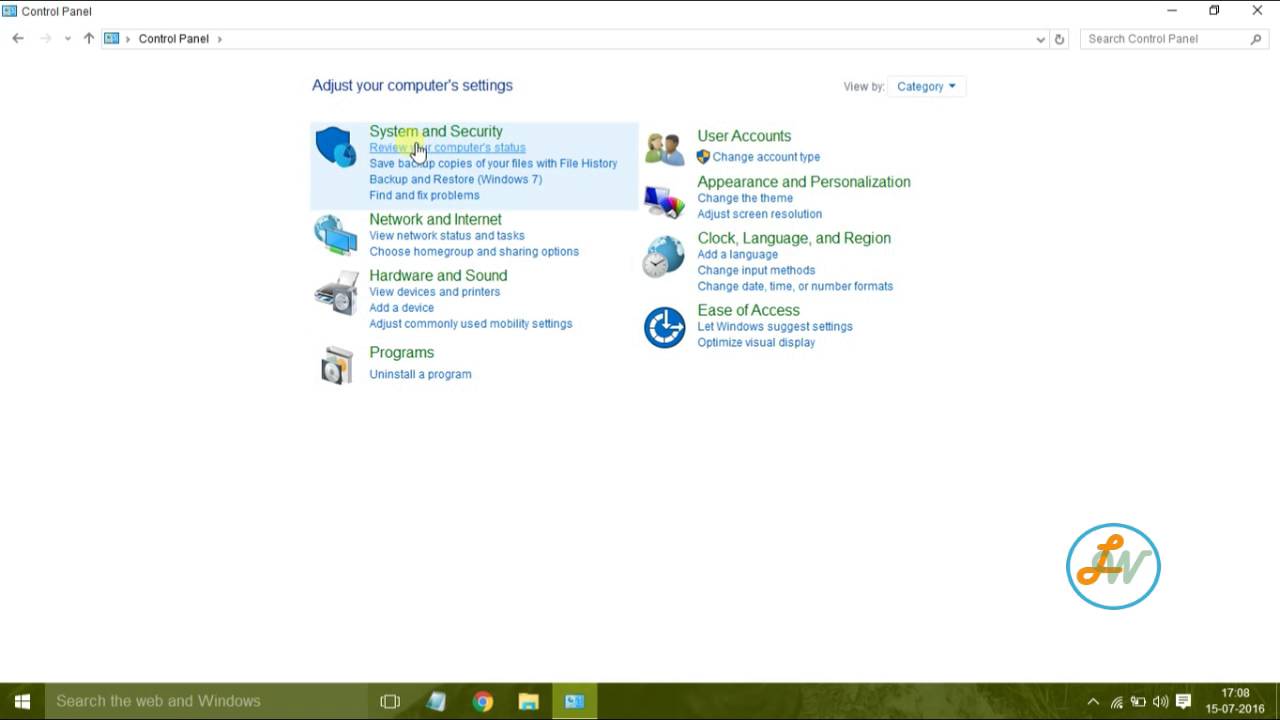Open Adjust commonly used mobility settings
Viewport: 1280px width, 720px height.
click(471, 324)
